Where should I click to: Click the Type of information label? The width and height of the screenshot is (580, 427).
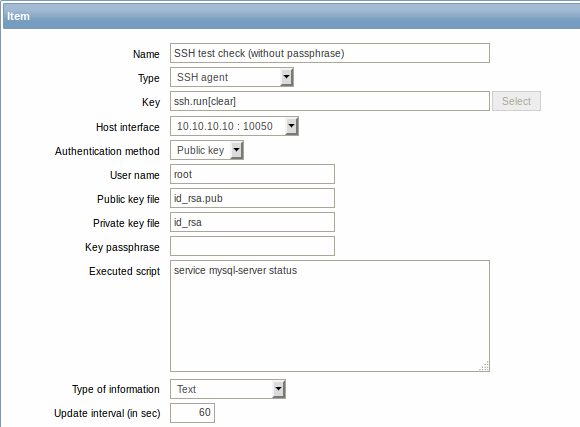116,389
